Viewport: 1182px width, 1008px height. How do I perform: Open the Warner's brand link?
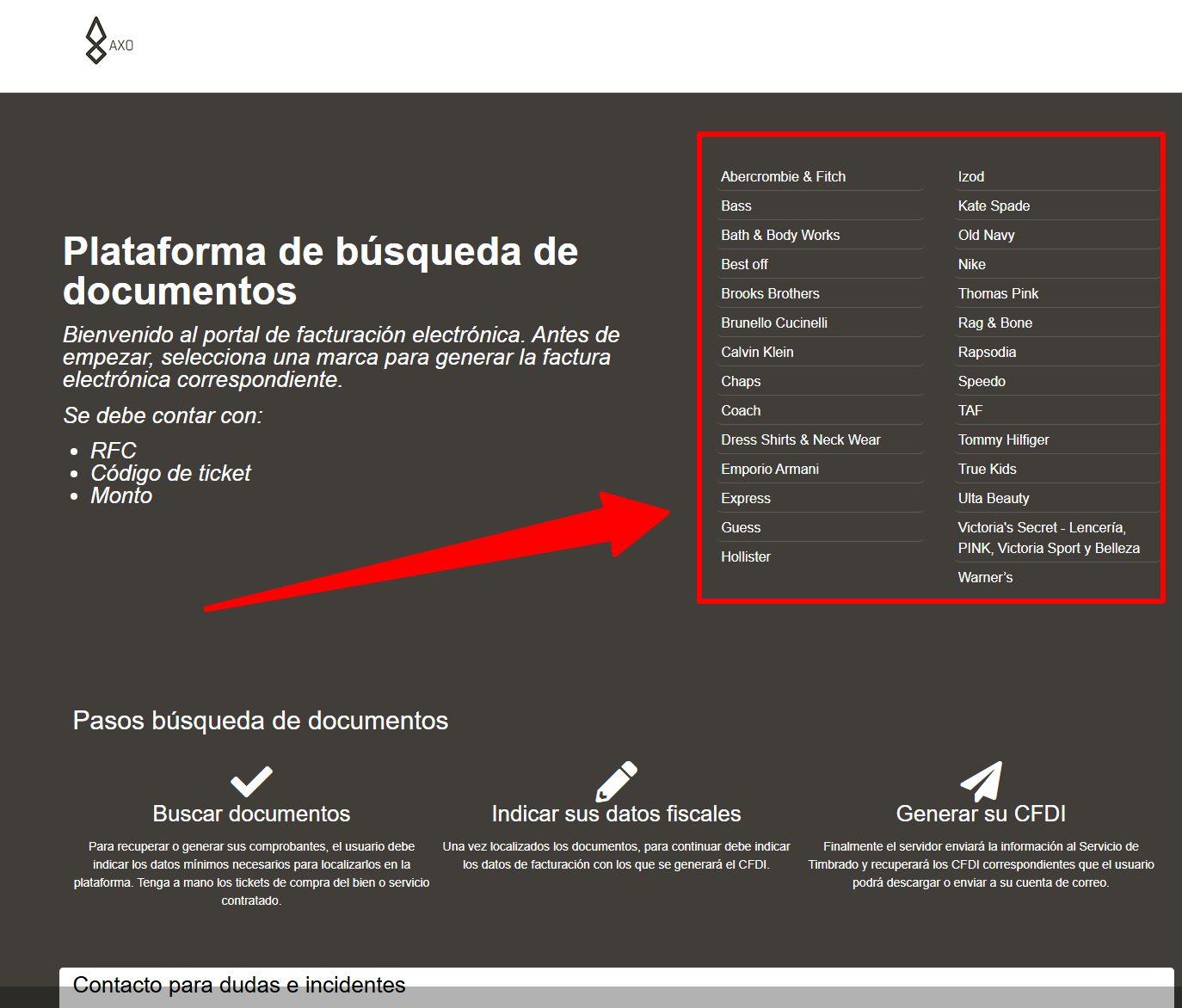[x=985, y=577]
